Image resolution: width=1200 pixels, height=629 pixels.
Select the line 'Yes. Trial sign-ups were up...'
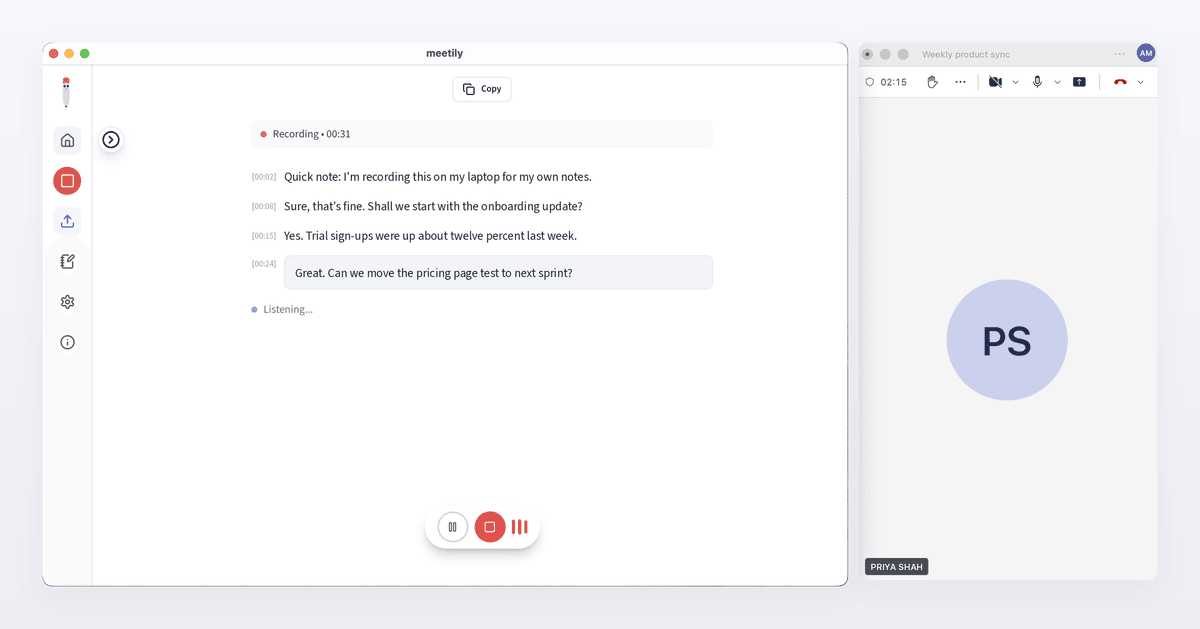pos(431,236)
